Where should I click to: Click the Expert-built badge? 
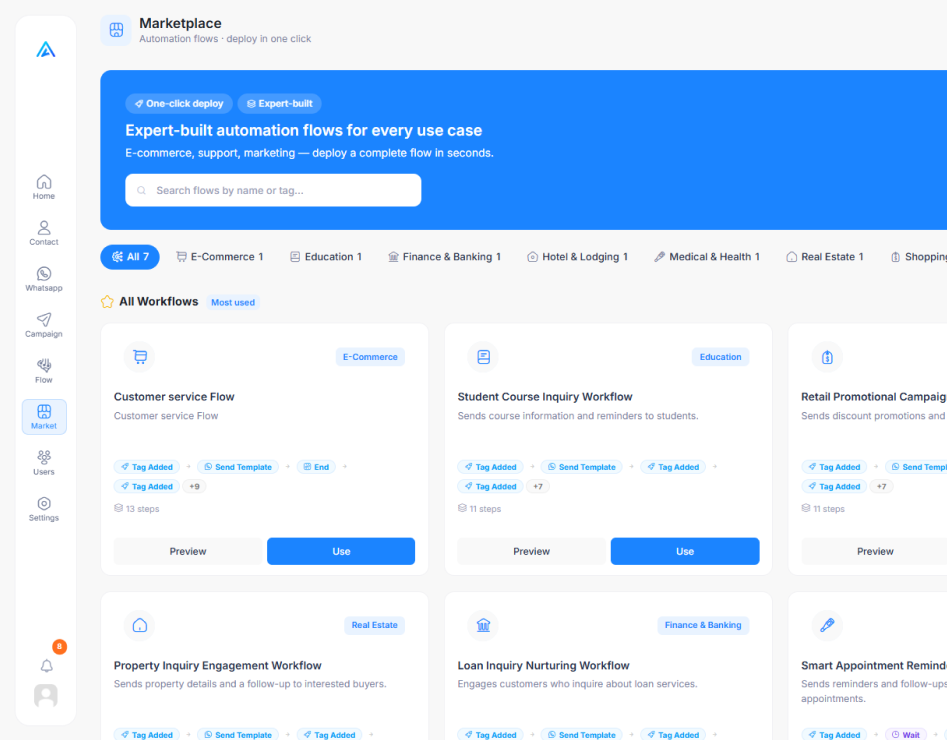tap(280, 103)
